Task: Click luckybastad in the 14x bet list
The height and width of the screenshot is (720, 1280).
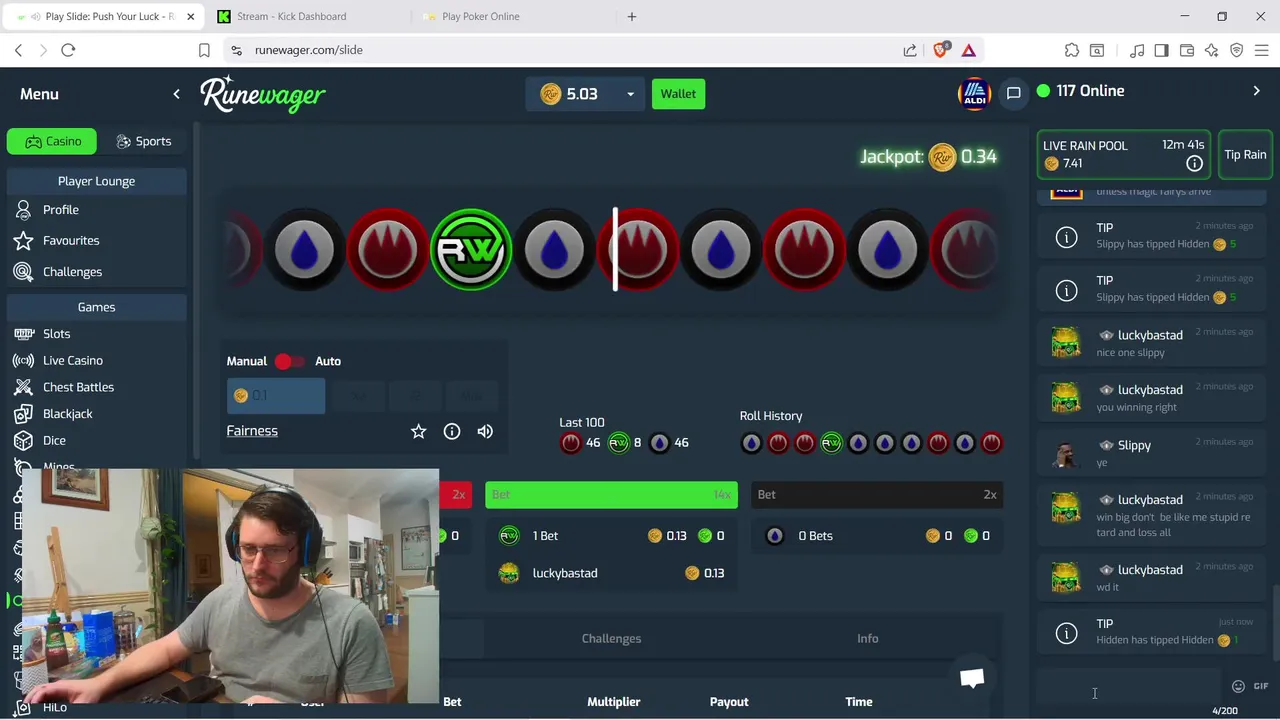Action: 565,573
